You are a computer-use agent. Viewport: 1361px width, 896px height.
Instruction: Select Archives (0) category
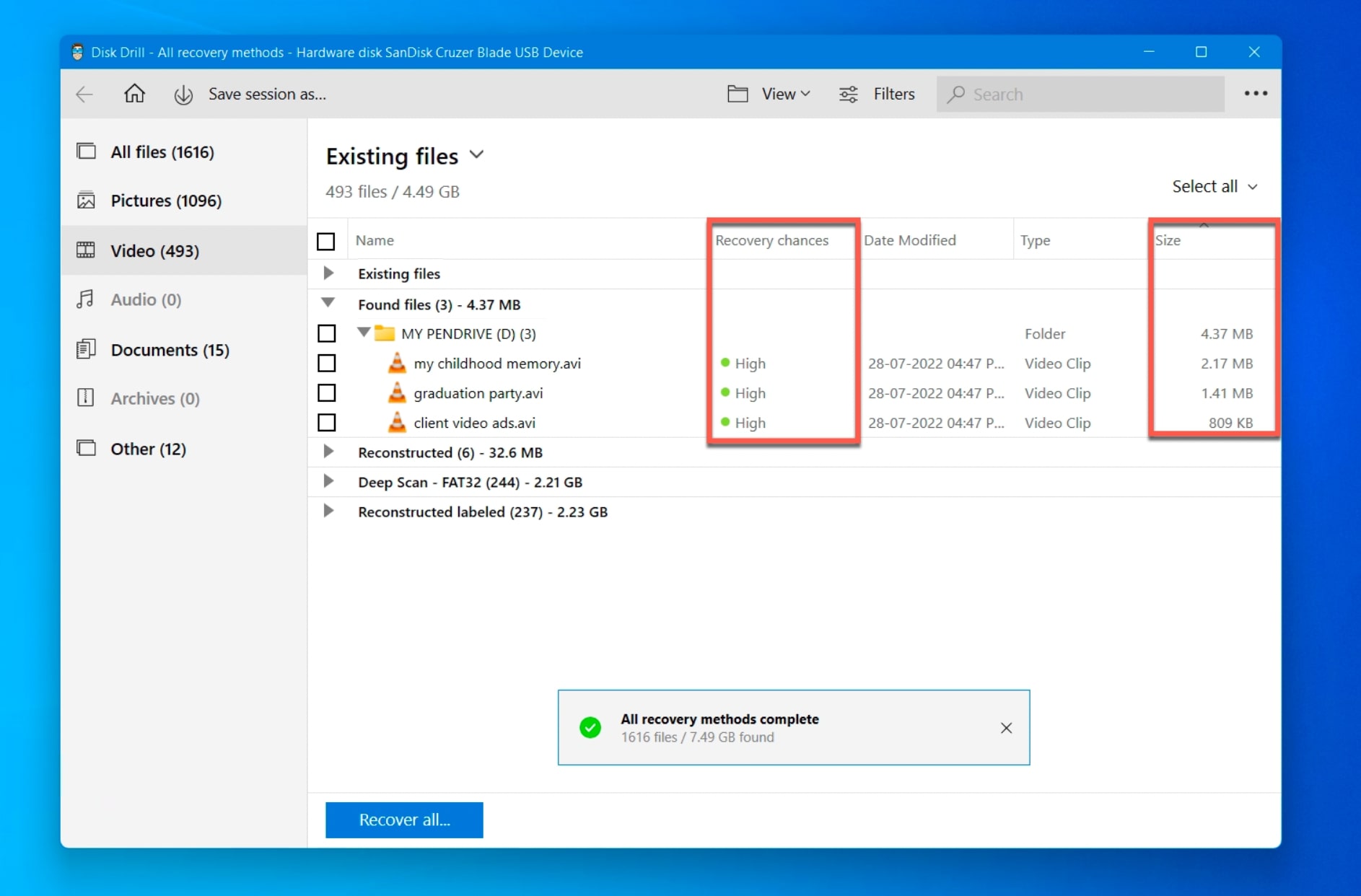(155, 398)
